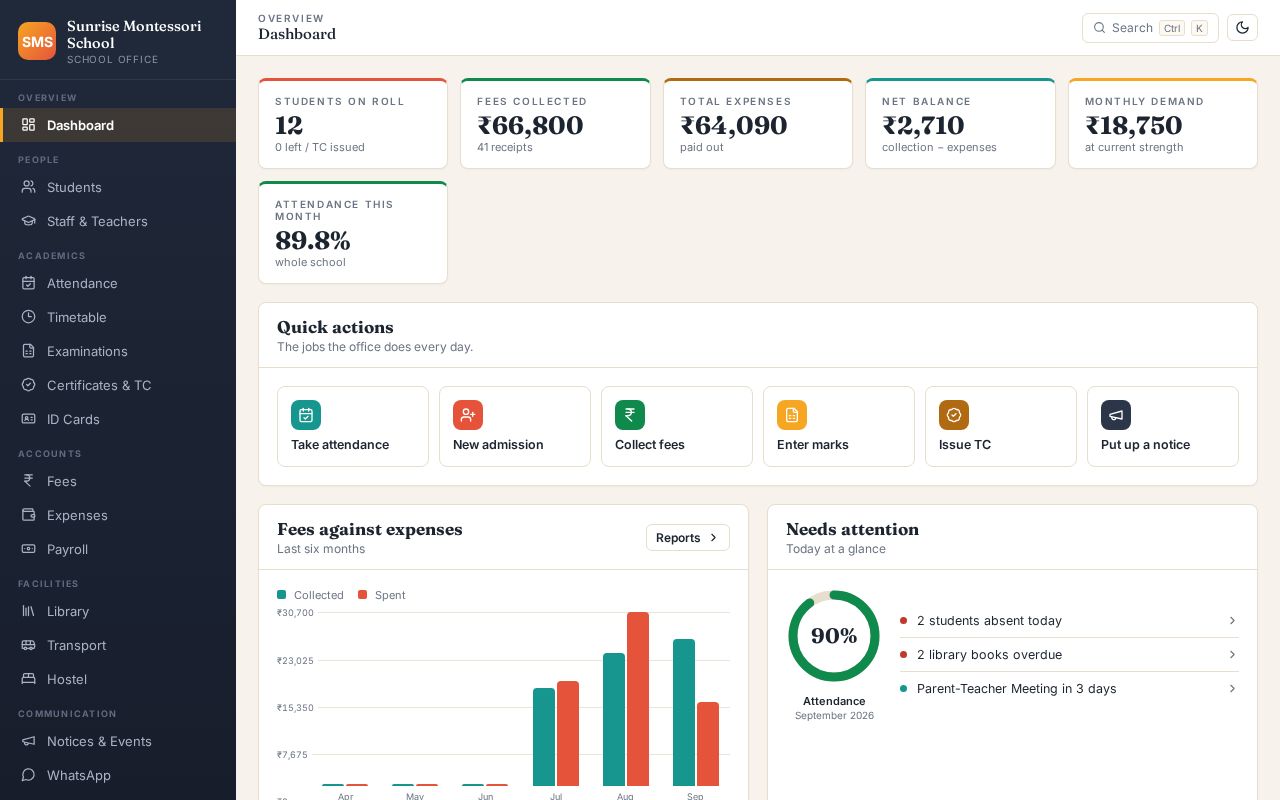
Task: Click the Enter marks quick action
Action: (839, 426)
